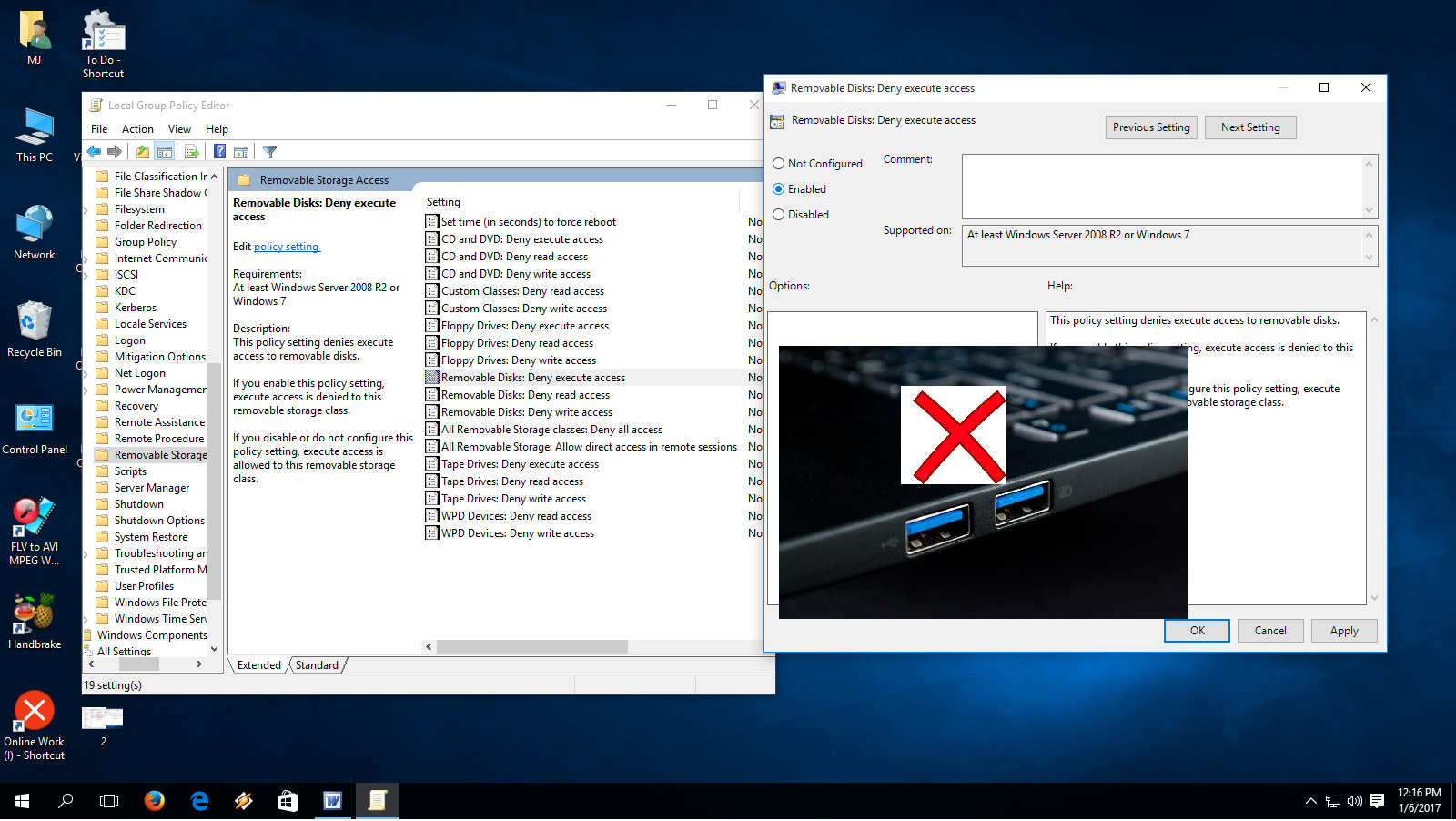The width and height of the screenshot is (1456, 821).
Task: Click the Previous Setting button
Action: point(1150,127)
